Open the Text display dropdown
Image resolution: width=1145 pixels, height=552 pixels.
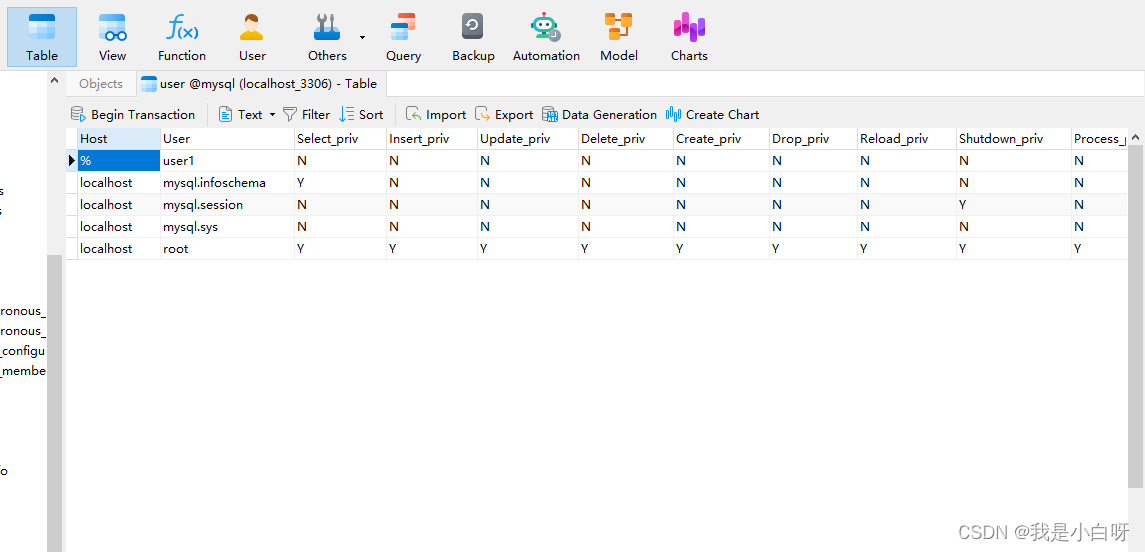point(248,115)
